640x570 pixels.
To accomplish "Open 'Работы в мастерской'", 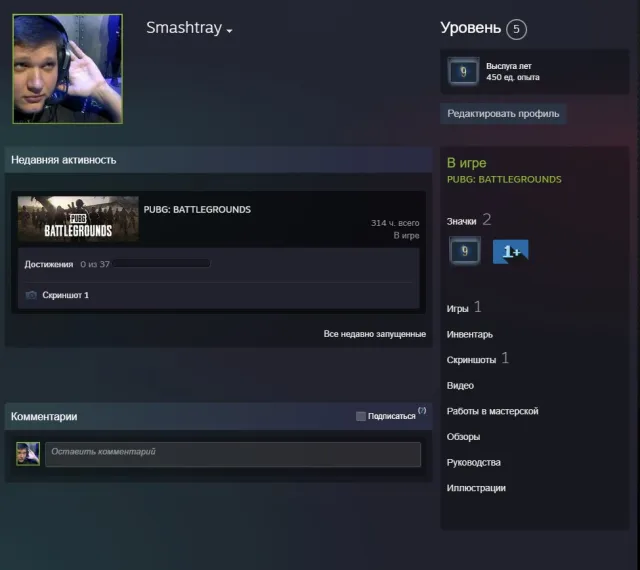I will click(492, 411).
